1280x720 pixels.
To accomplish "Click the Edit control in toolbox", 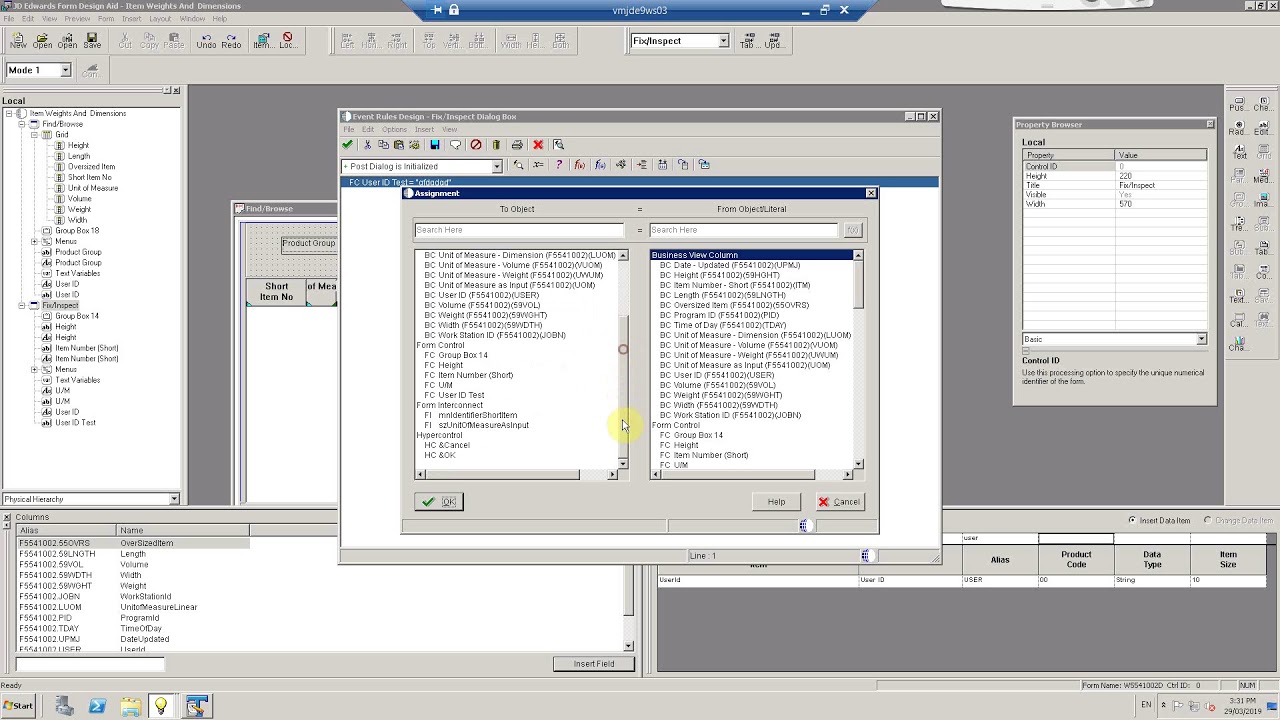I will (1264, 129).
